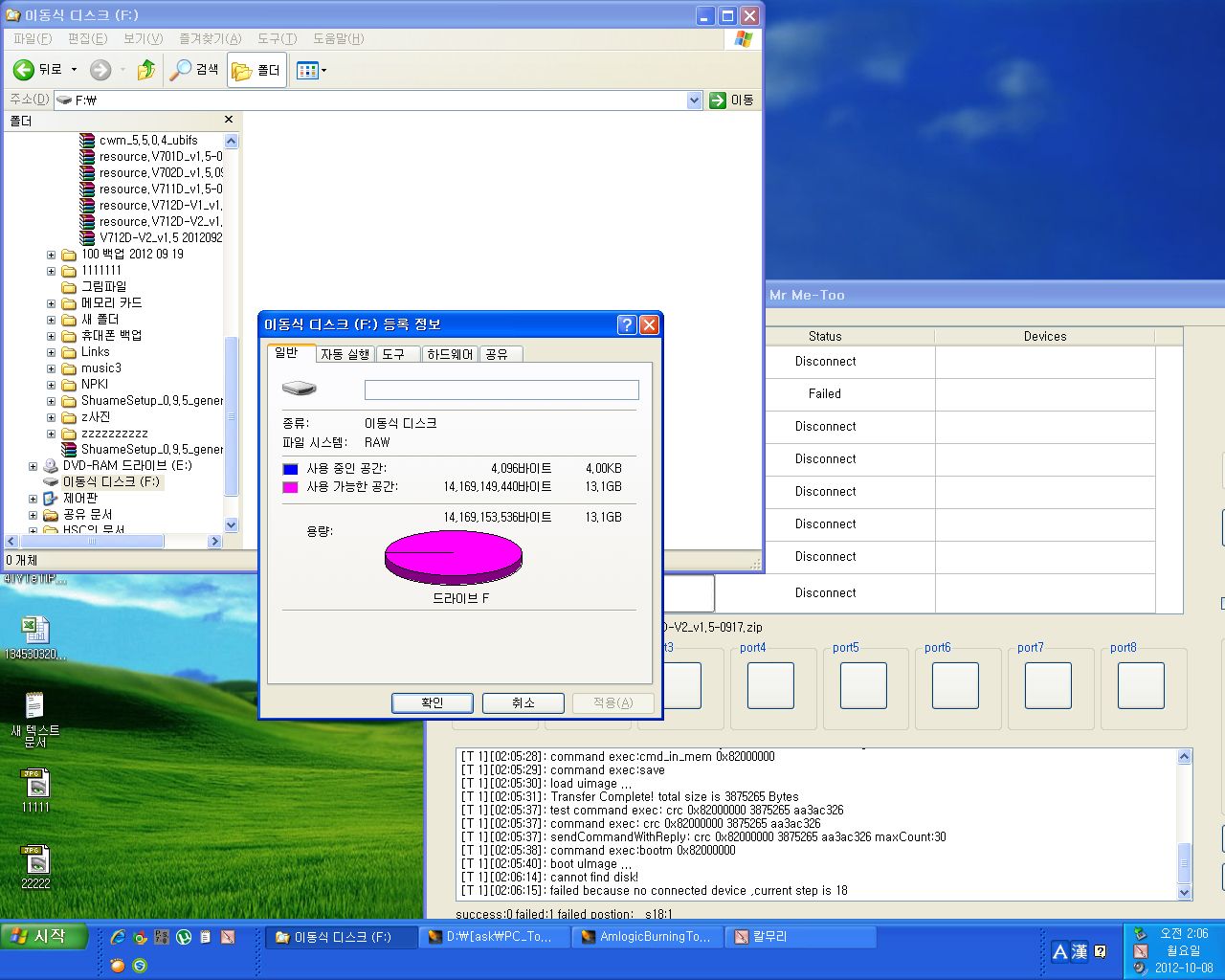Open the 도움말(H) menu
Viewport: 1225px width, 980px height.
(338, 38)
